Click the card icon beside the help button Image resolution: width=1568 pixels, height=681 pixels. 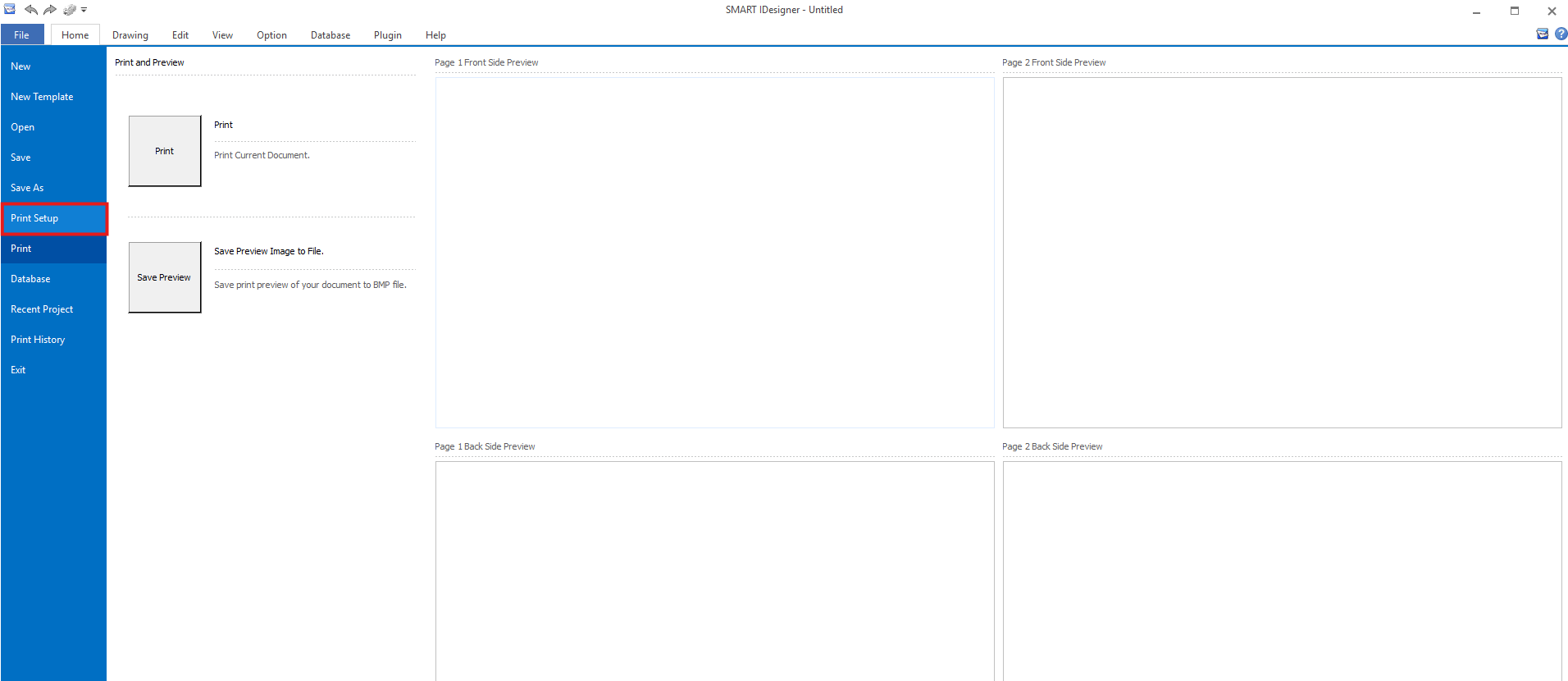click(1543, 34)
